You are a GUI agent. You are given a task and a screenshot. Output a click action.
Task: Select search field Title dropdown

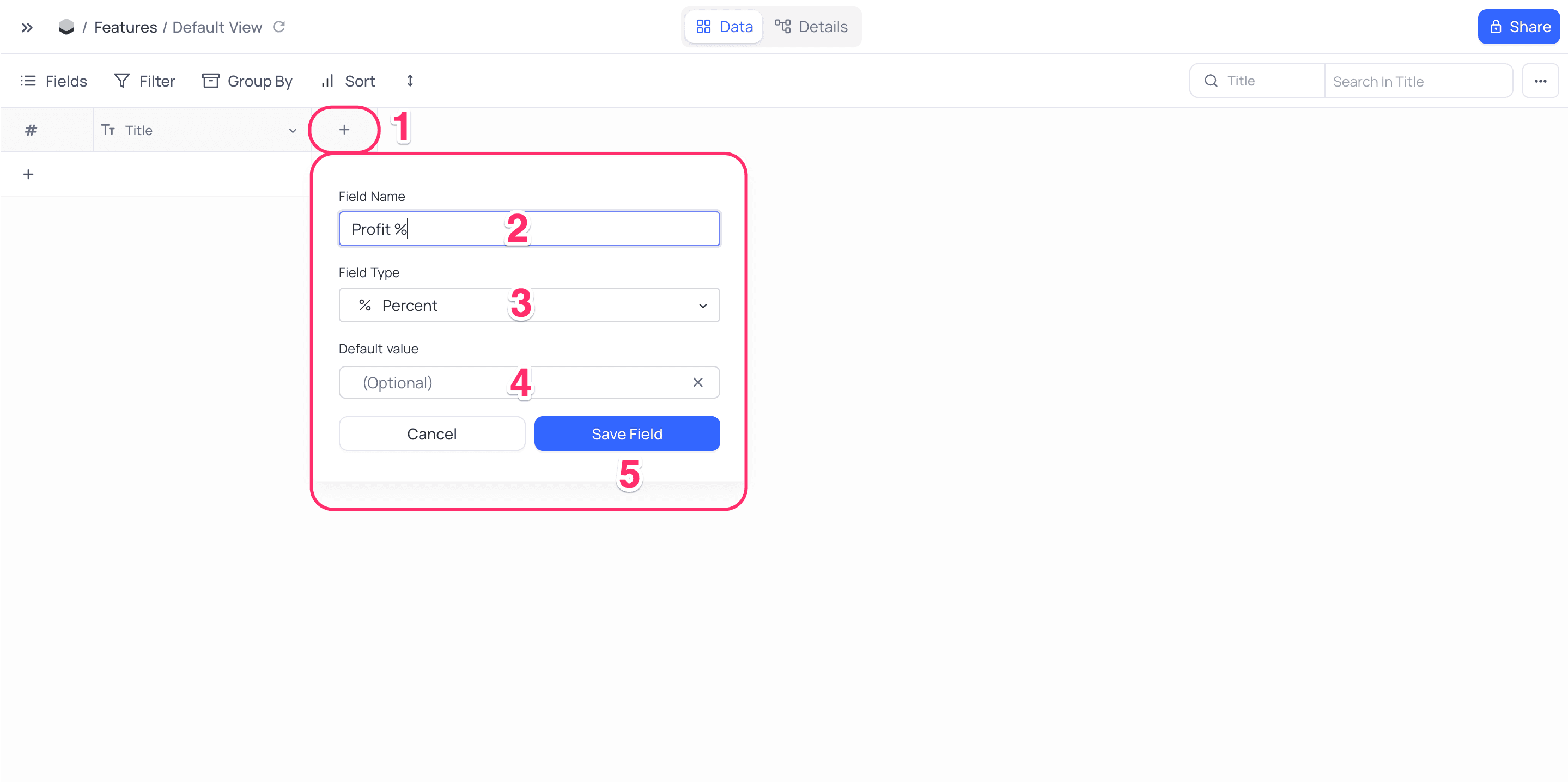[x=1257, y=81]
